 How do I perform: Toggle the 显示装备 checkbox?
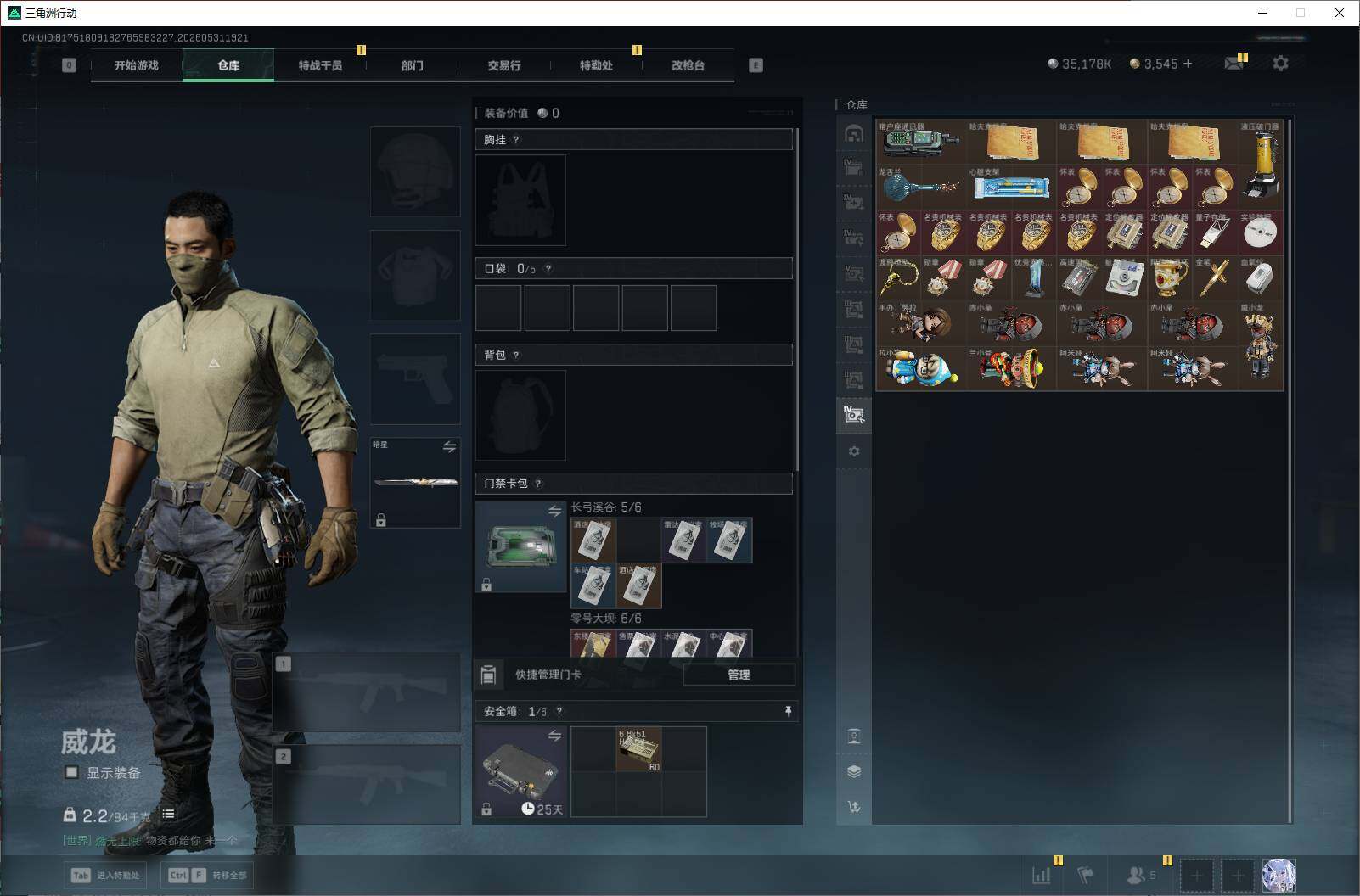(71, 772)
